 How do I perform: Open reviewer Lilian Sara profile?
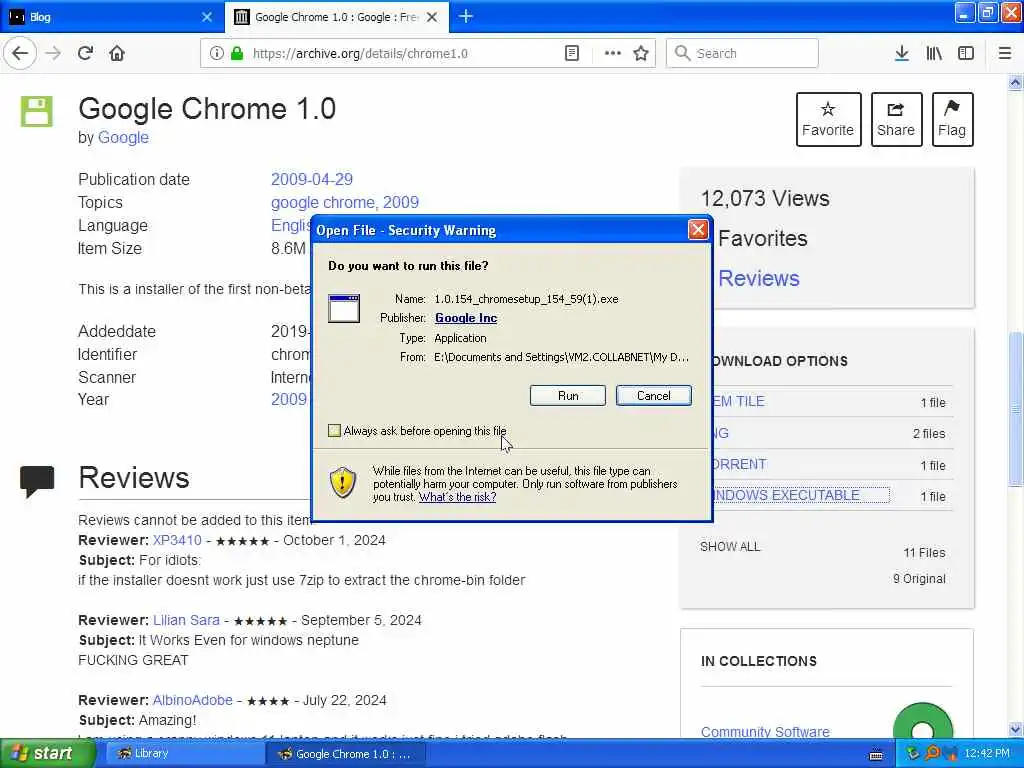pos(186,620)
